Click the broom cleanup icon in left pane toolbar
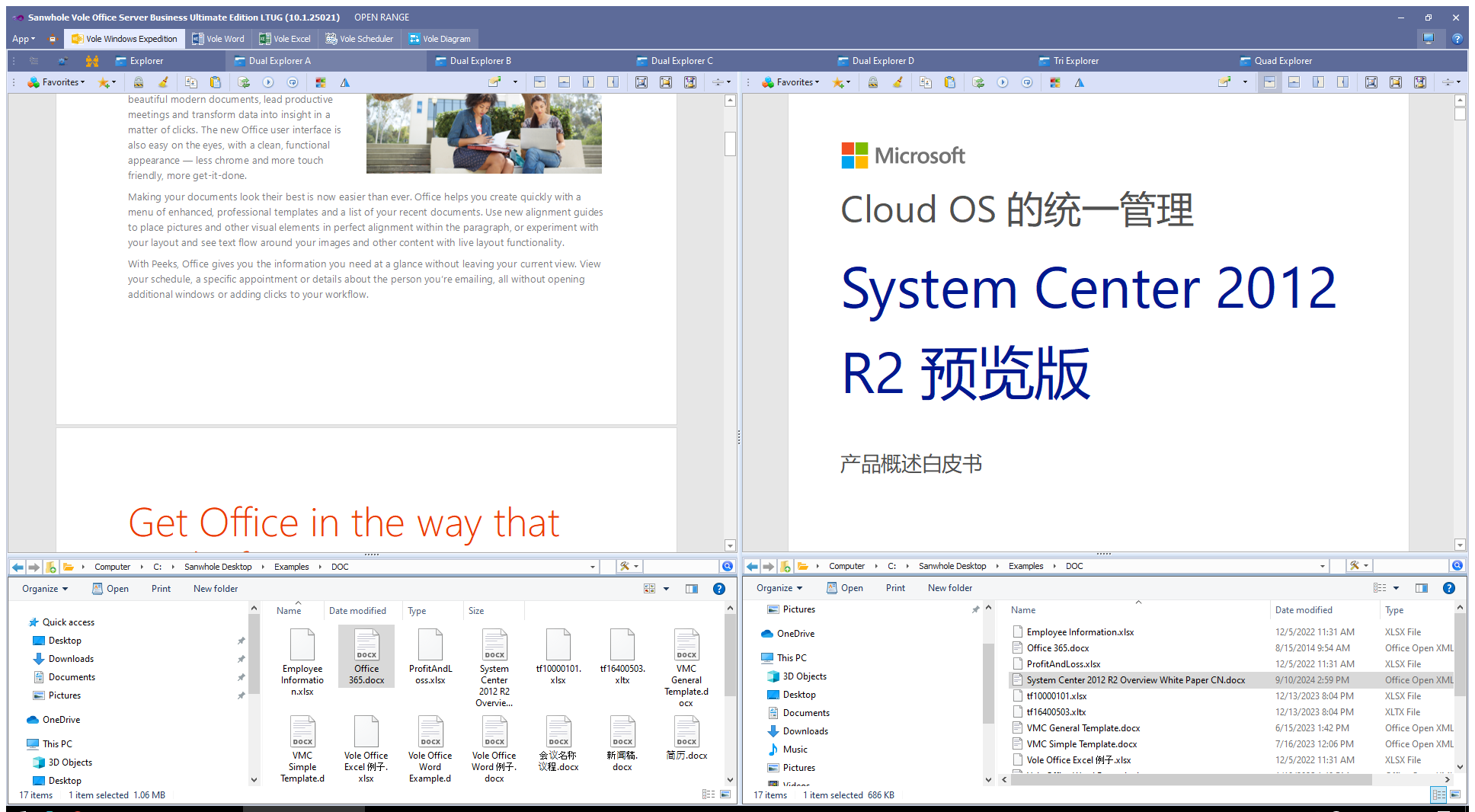Viewport: 1475px width, 812px height. [x=163, y=82]
